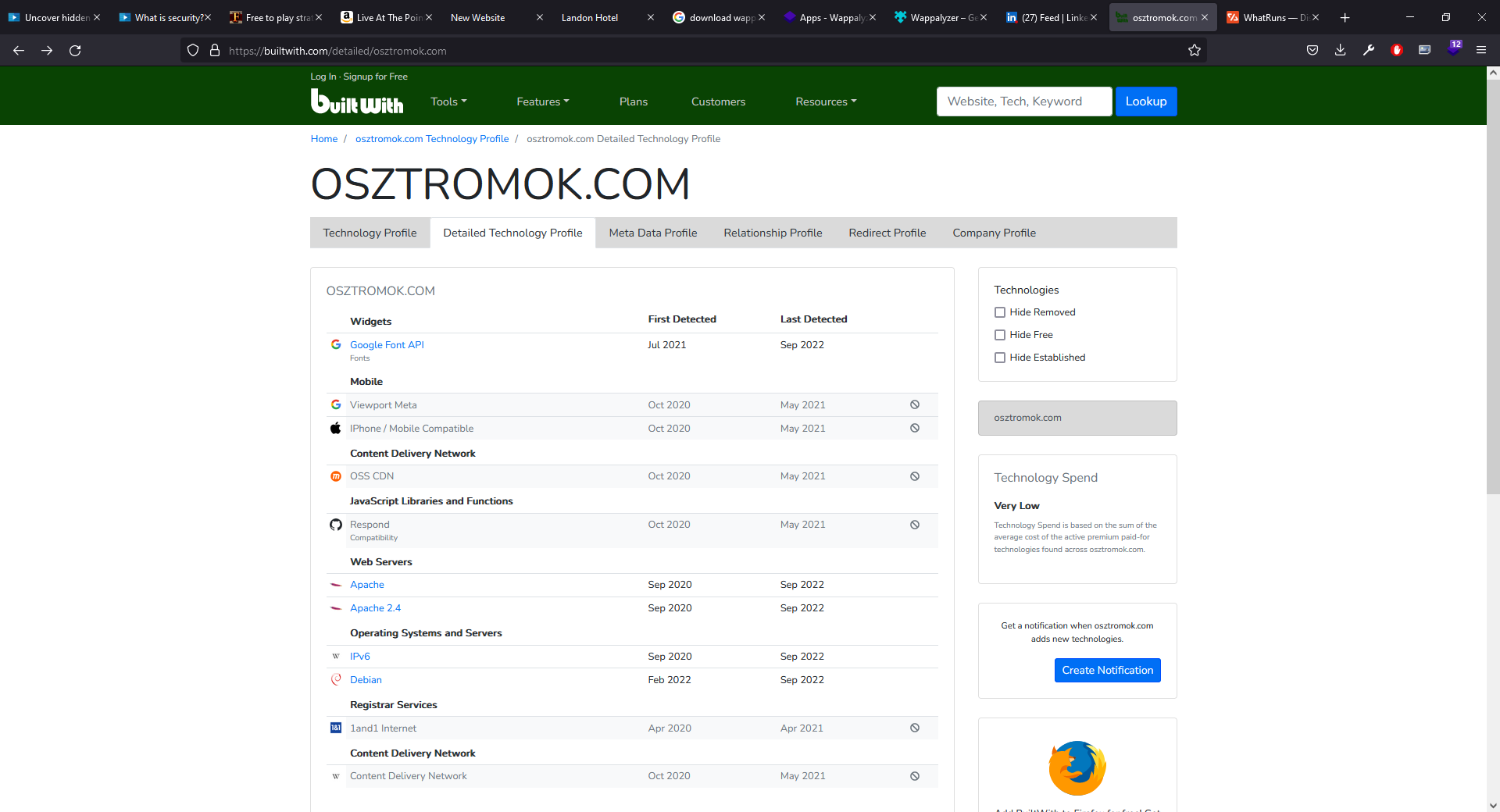Switch to the Relationship Profile tab
This screenshot has height=812, width=1500.
773,233
